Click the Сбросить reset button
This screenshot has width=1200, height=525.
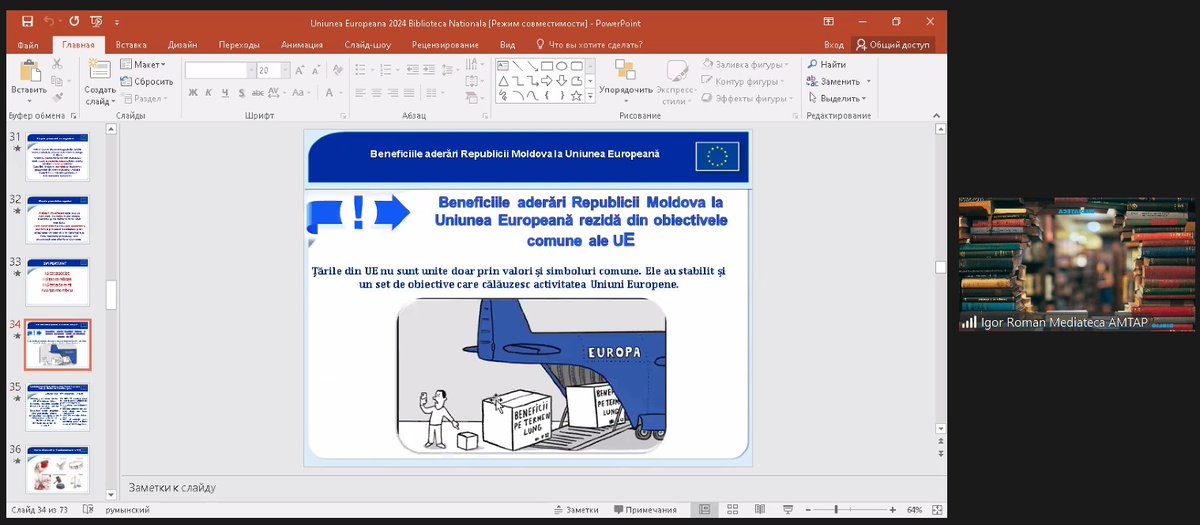pos(147,81)
